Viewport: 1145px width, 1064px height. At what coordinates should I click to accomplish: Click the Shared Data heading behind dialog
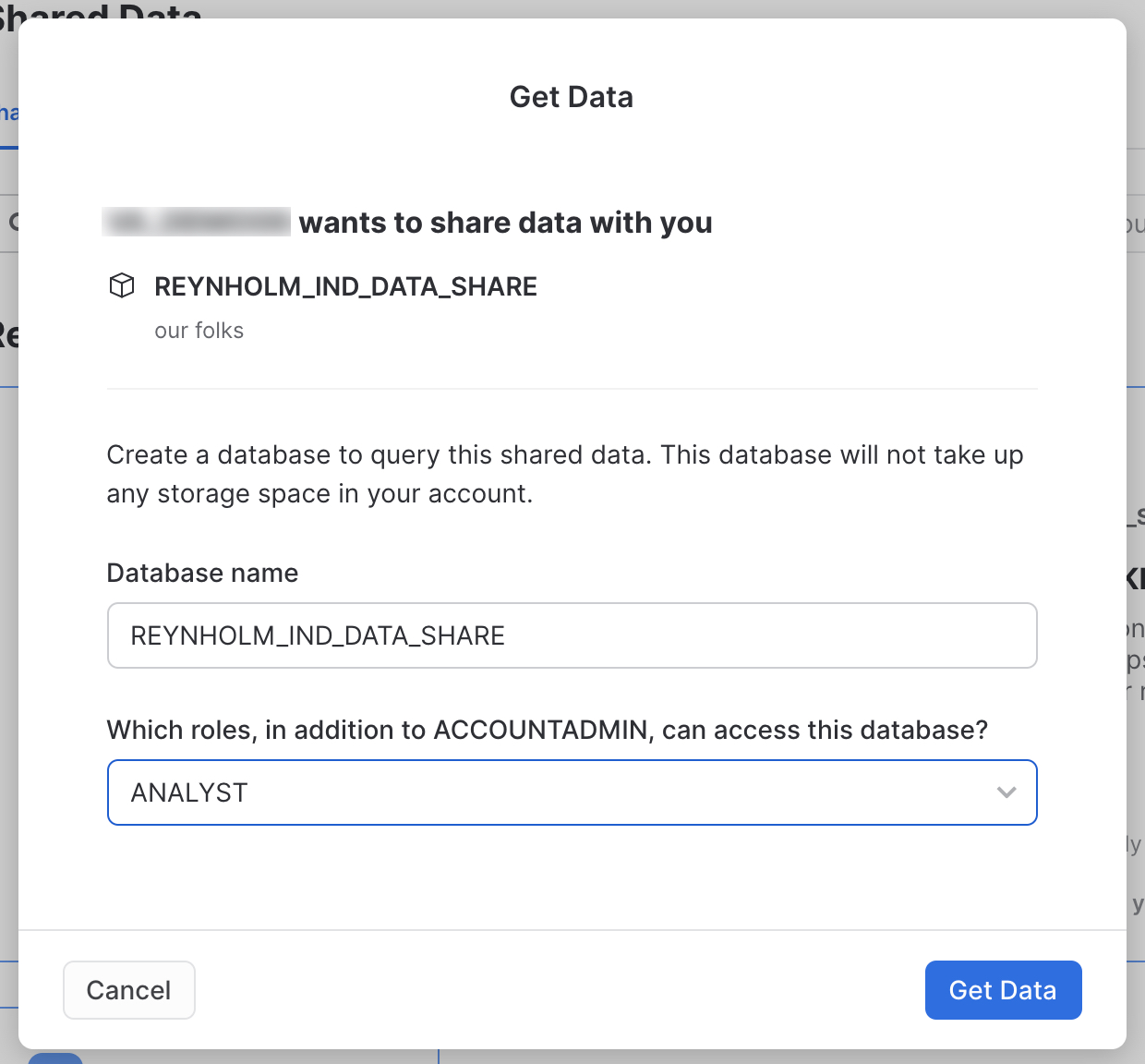102,10
